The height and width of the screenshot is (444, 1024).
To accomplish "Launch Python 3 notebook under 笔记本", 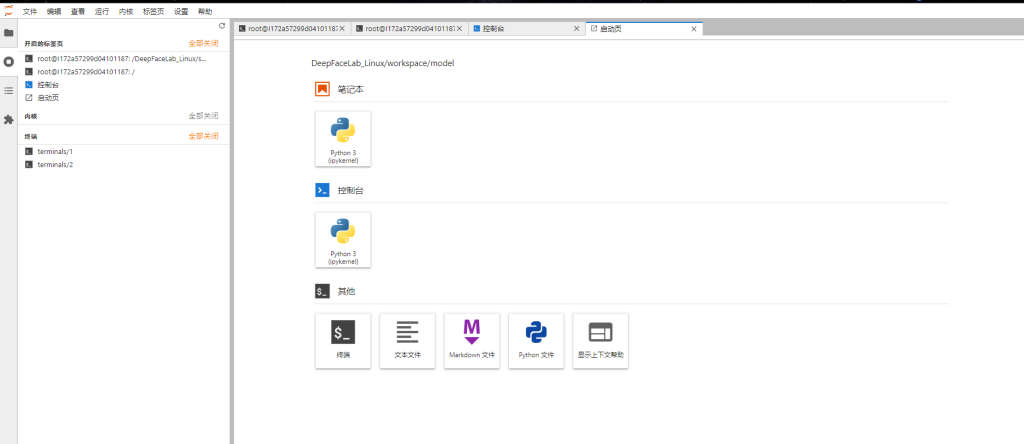I will coord(343,138).
